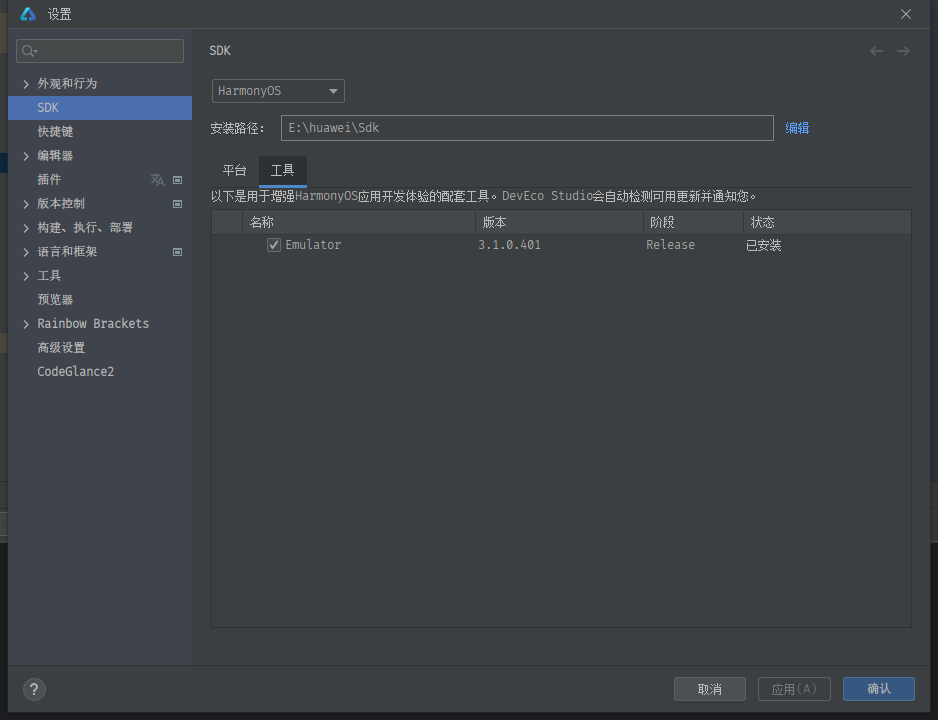Sort by the 名称 column header

click(x=359, y=222)
